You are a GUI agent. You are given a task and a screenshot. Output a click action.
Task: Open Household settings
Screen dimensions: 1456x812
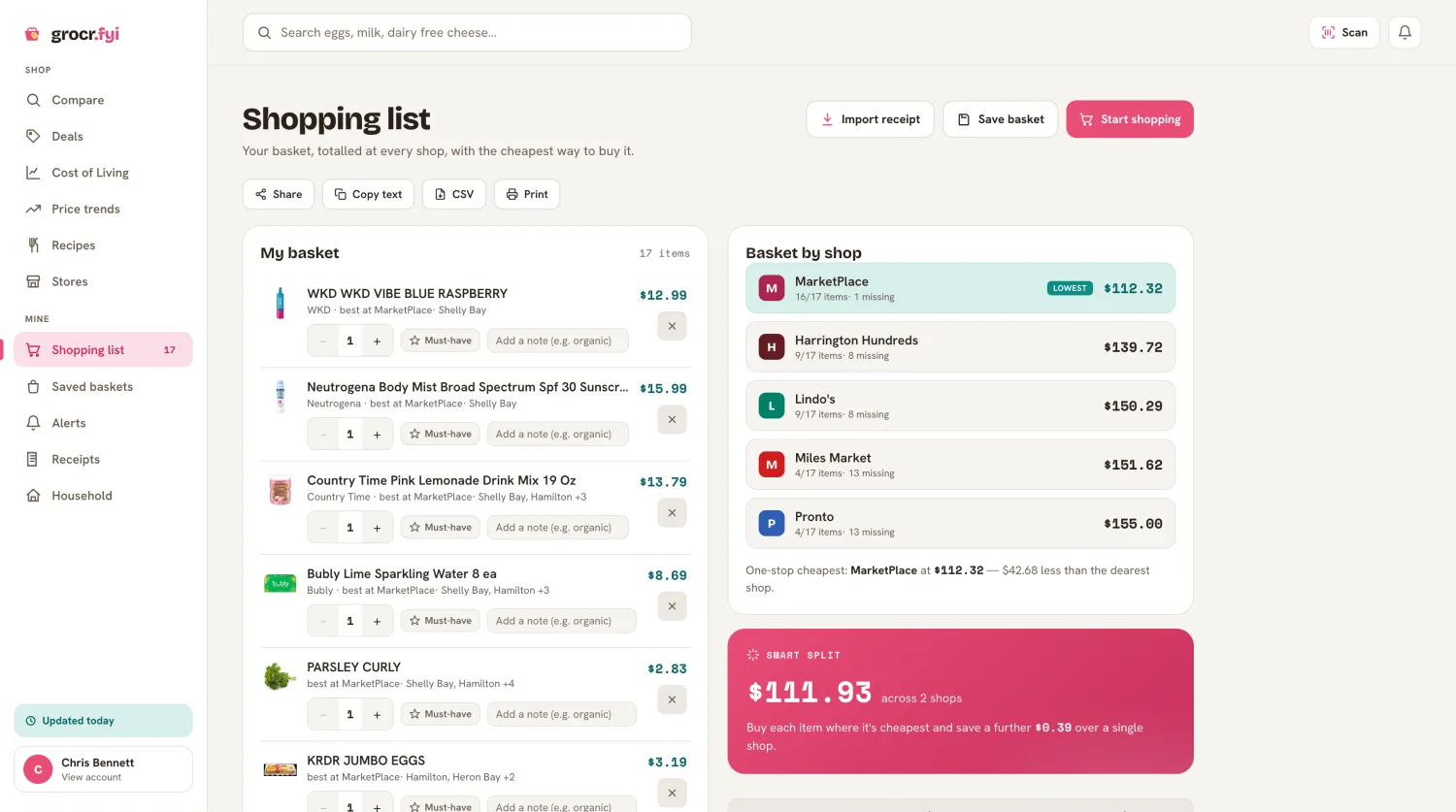pos(103,496)
